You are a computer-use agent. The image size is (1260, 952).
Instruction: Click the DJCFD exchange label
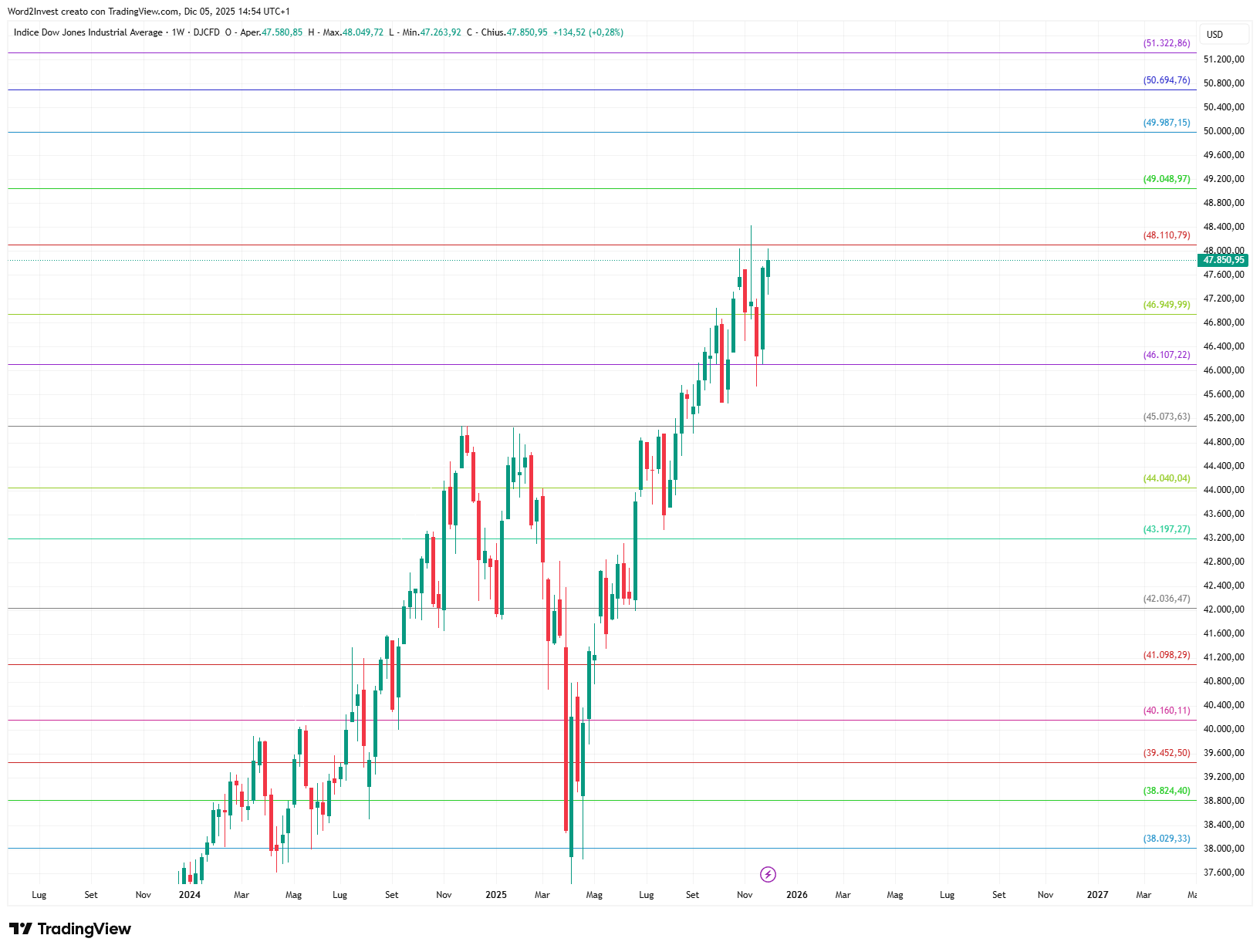[207, 32]
